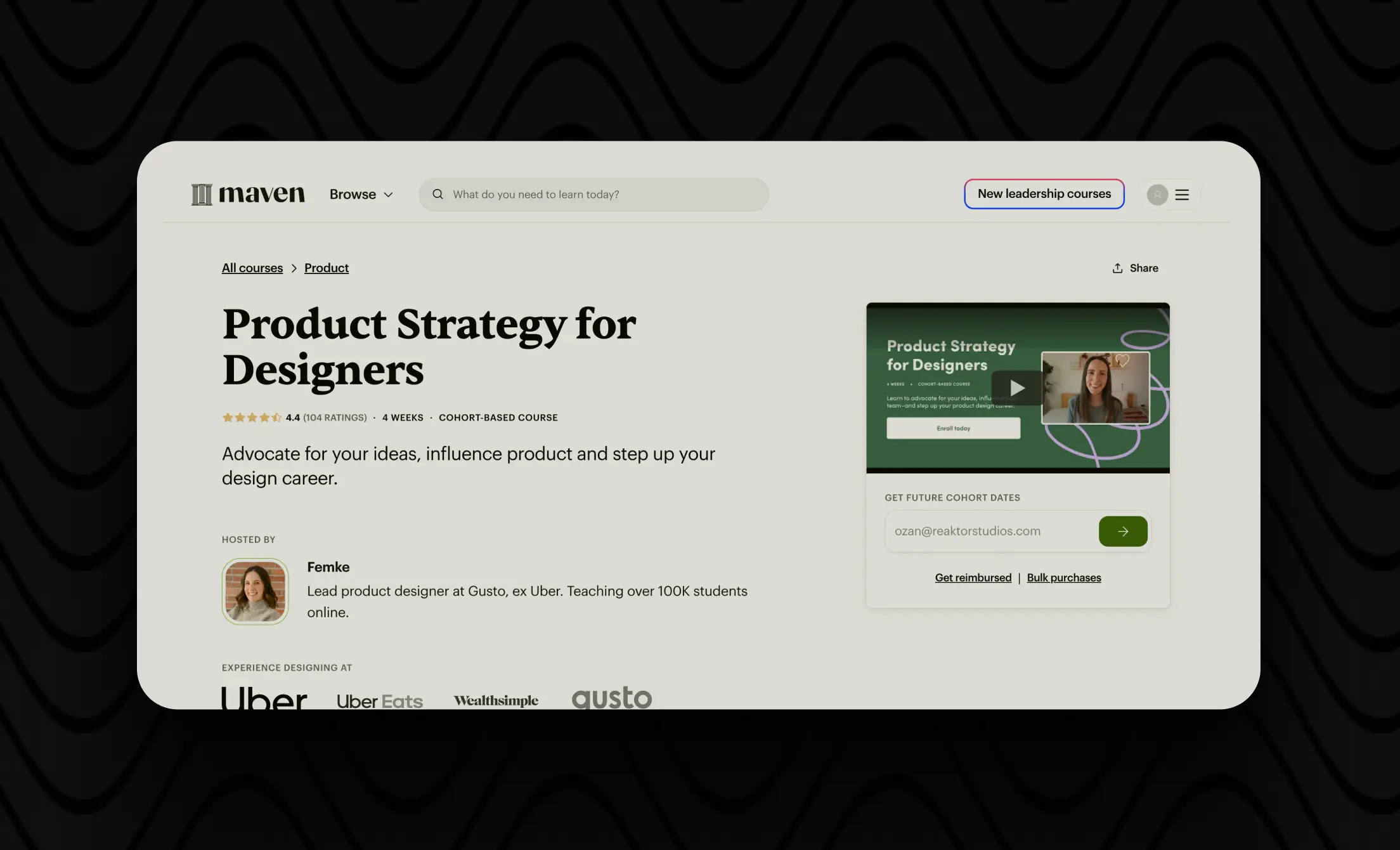Click the green submit arrow icon
This screenshot has height=850, width=1400.
[1123, 531]
